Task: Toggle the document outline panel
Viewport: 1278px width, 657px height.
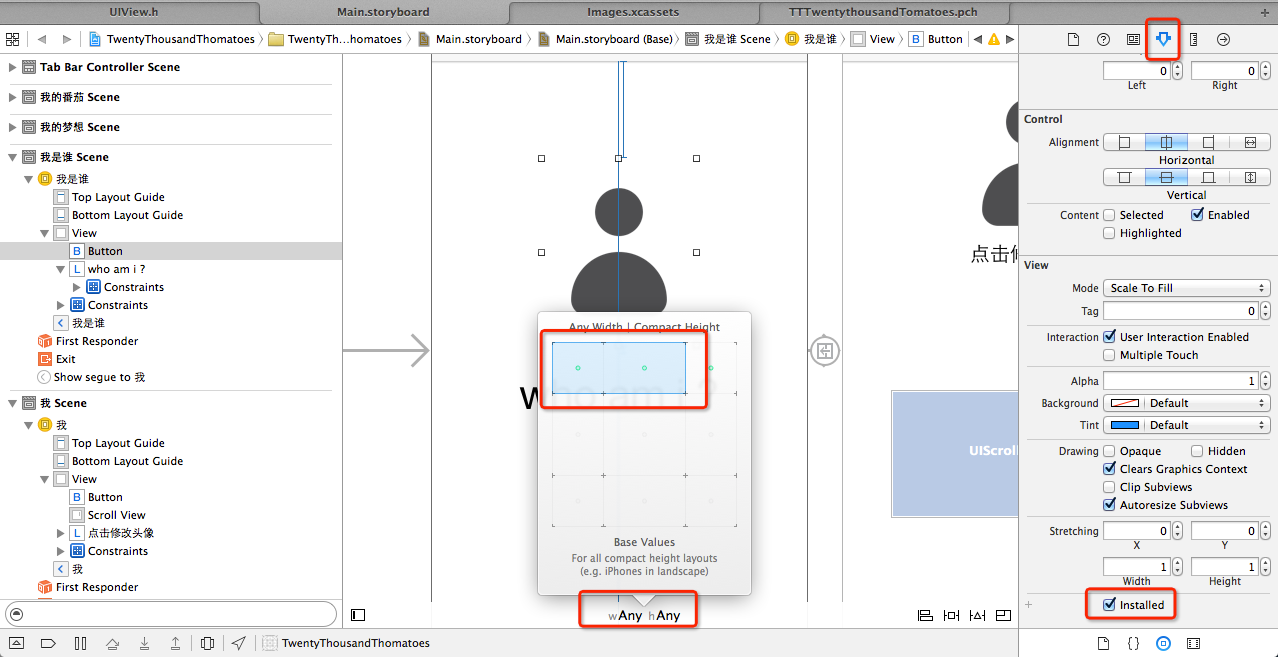Action: [358, 615]
